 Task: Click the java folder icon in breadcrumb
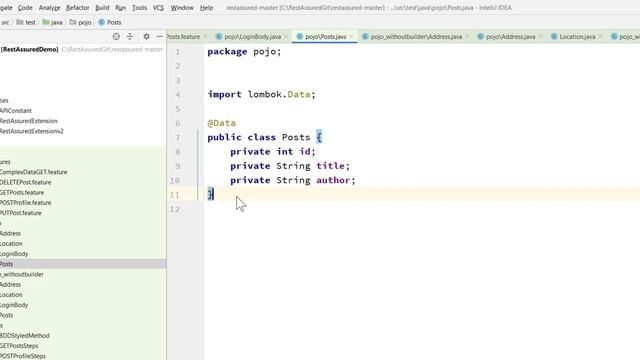click(46, 22)
